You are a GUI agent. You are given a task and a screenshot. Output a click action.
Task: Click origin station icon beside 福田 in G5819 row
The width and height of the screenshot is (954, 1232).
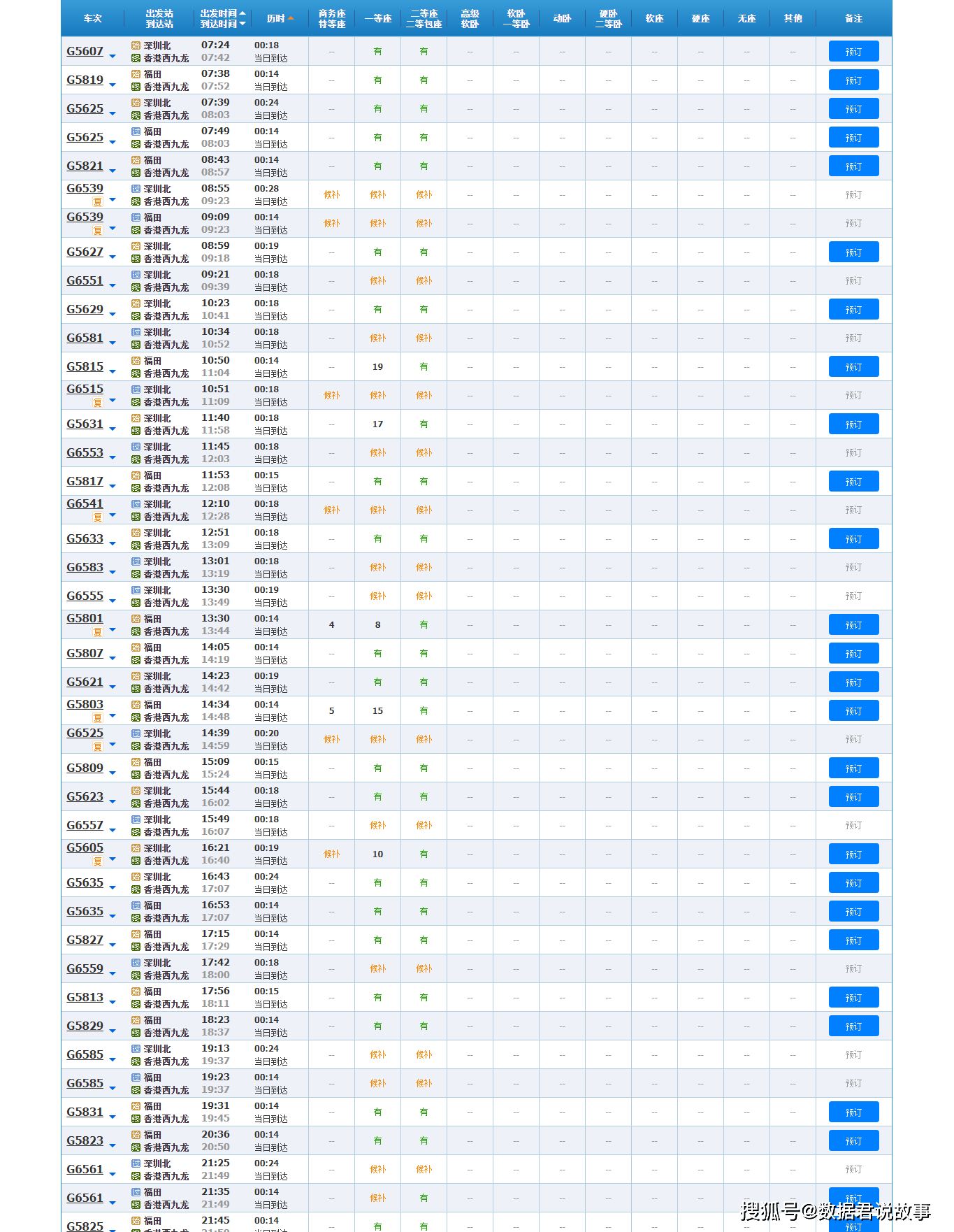(x=136, y=74)
